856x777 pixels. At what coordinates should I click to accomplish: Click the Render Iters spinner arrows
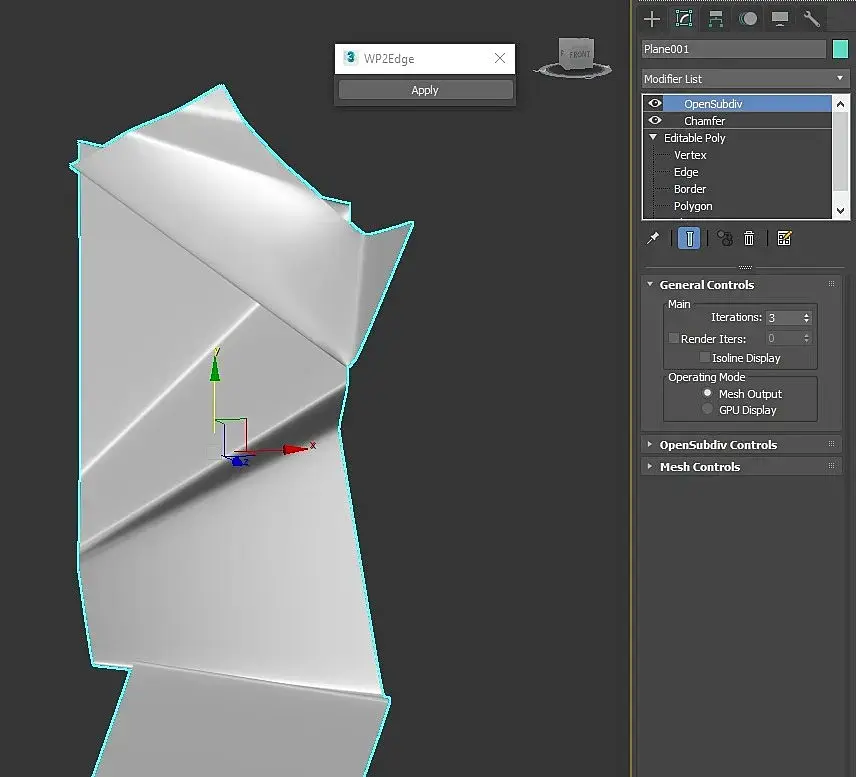(806, 339)
